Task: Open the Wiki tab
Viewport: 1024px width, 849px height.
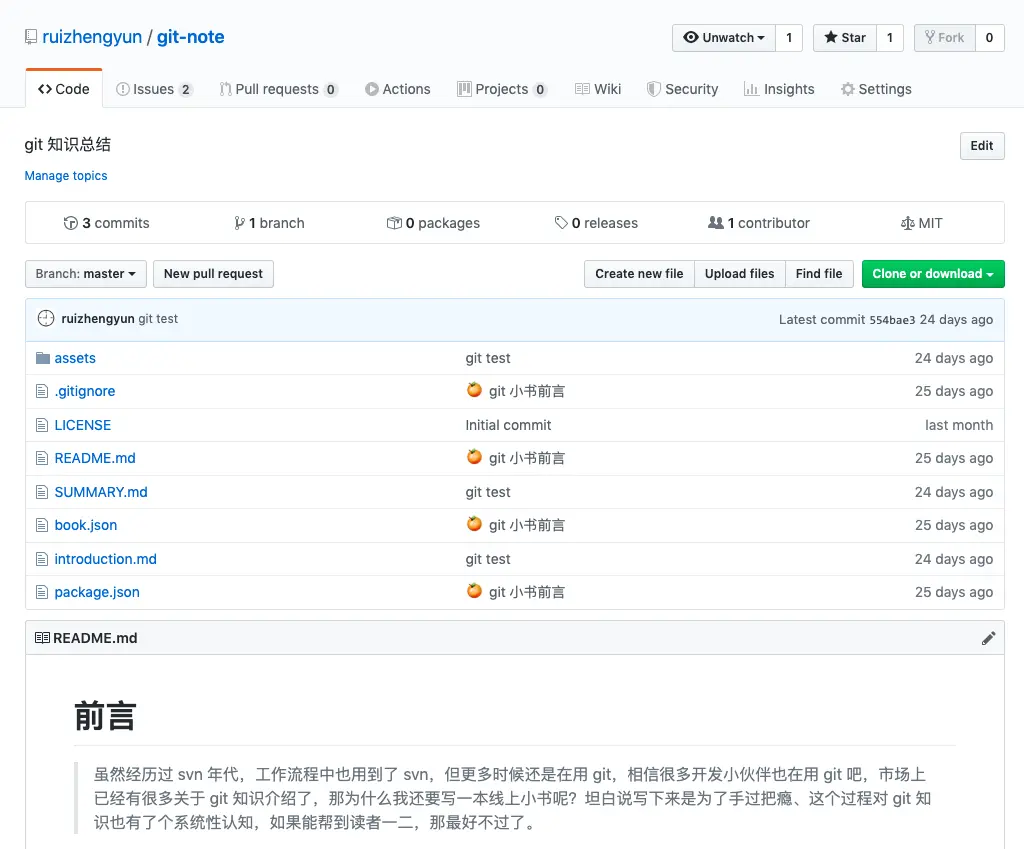Action: pos(598,89)
